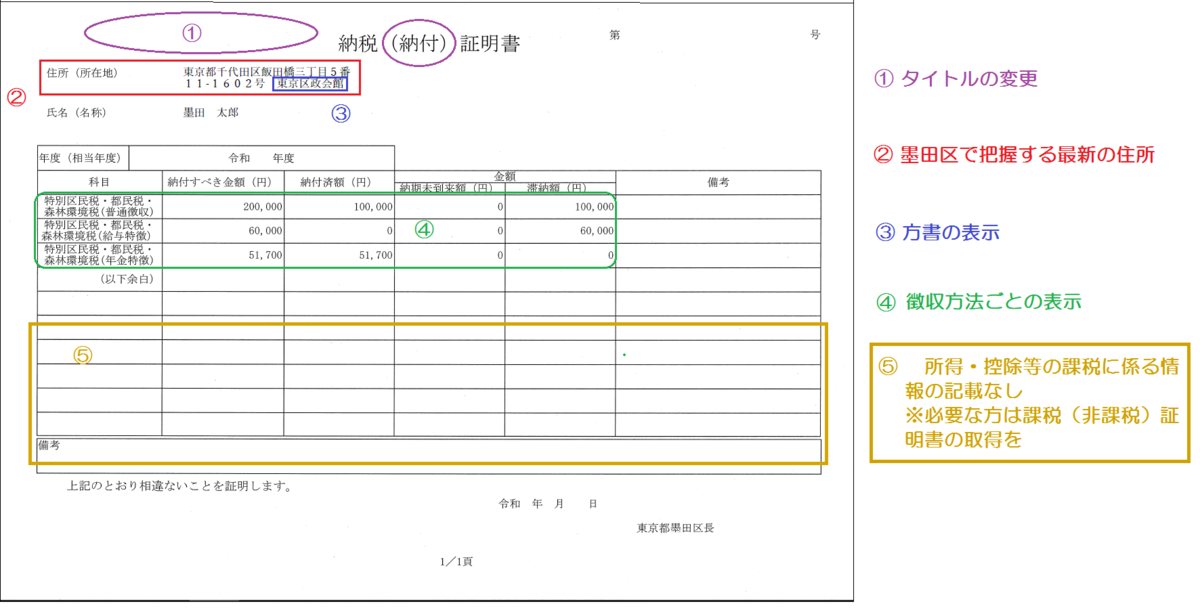Click the 給与特徴 subject row label

point(99,230)
